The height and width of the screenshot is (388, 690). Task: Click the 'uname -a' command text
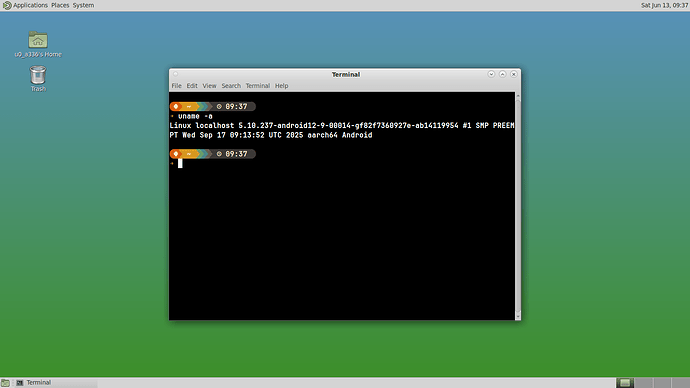click(x=195, y=117)
